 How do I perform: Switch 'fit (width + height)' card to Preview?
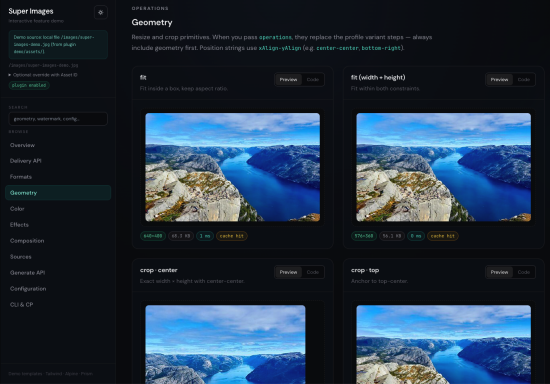[x=499, y=80]
